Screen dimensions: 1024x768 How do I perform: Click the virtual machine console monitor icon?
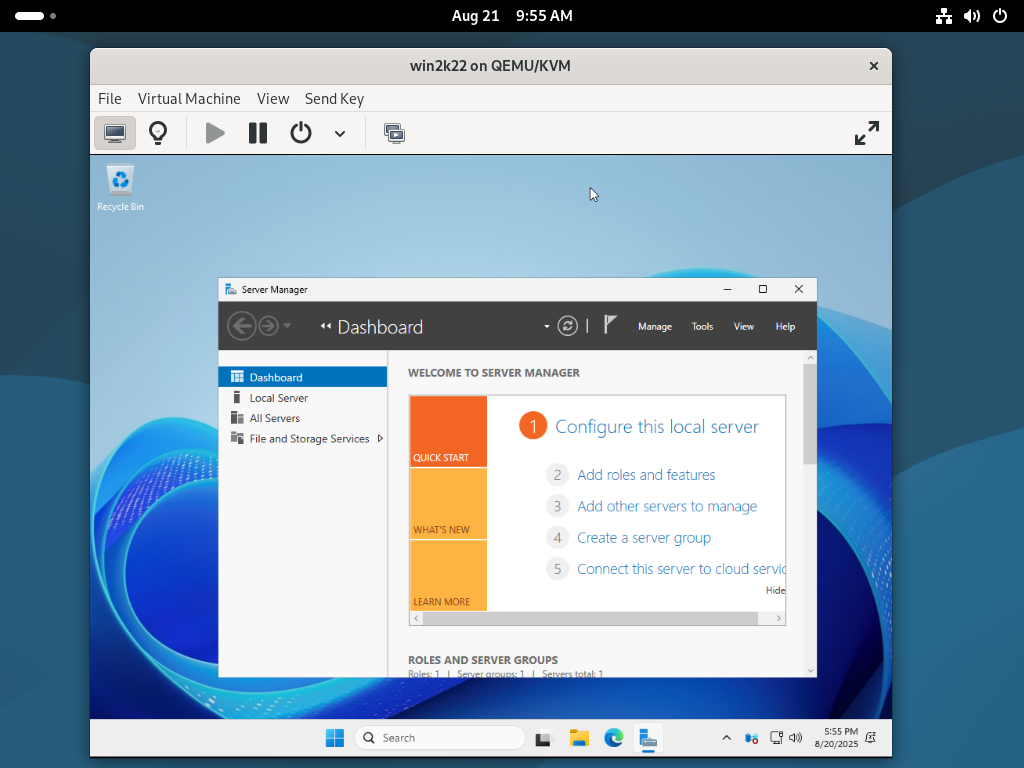115,133
